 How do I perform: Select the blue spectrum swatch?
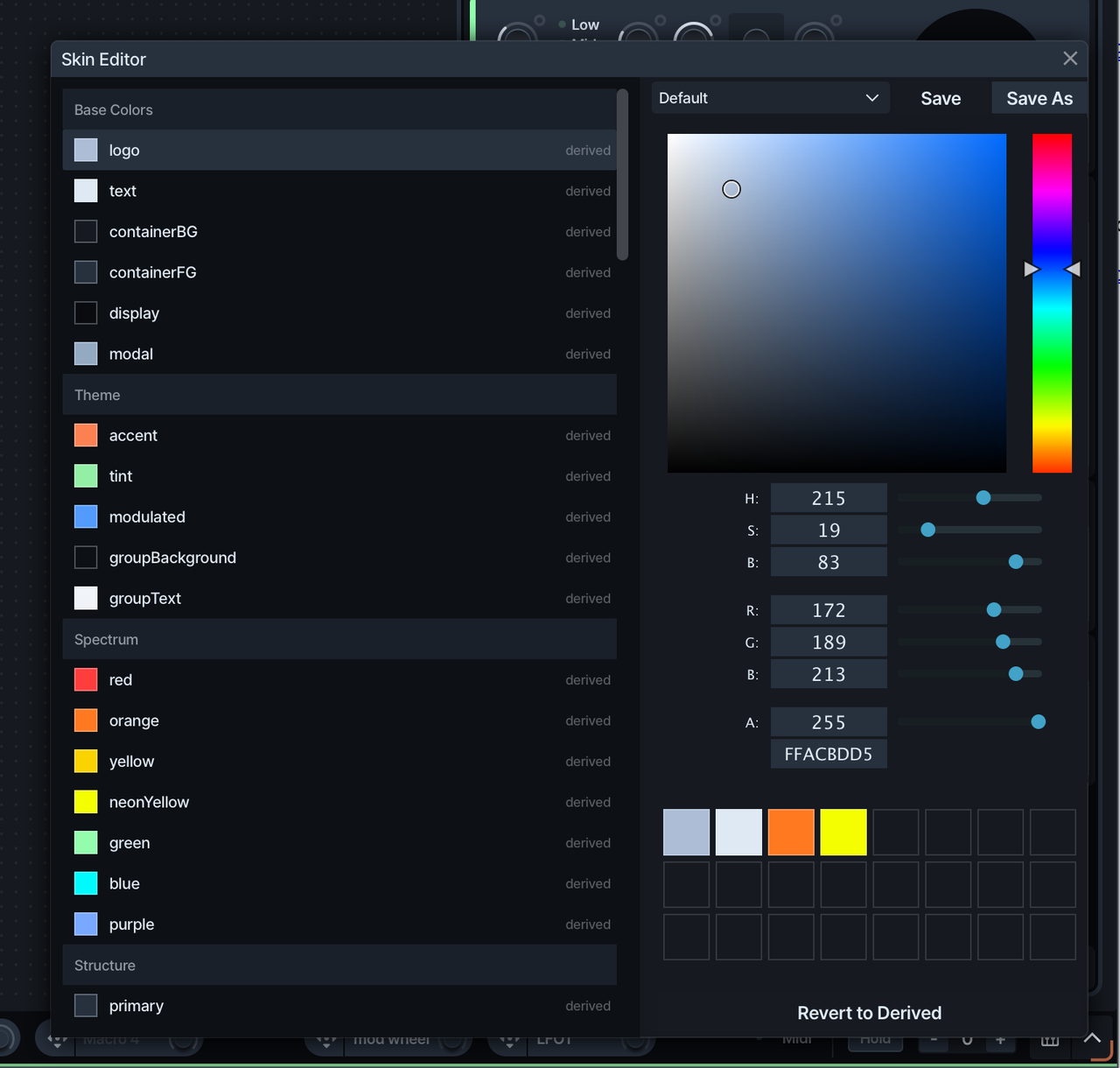pos(86,883)
